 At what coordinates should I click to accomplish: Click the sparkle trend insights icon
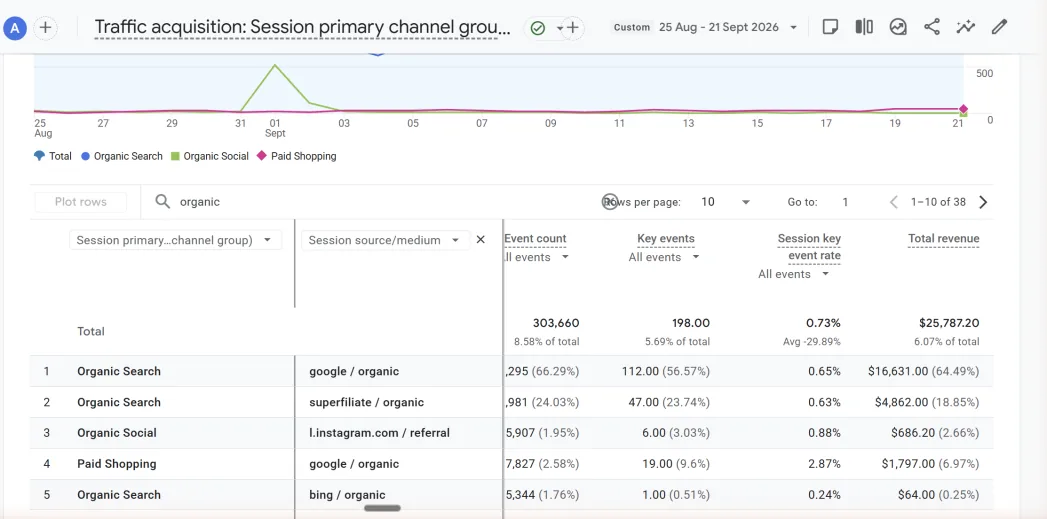965,27
